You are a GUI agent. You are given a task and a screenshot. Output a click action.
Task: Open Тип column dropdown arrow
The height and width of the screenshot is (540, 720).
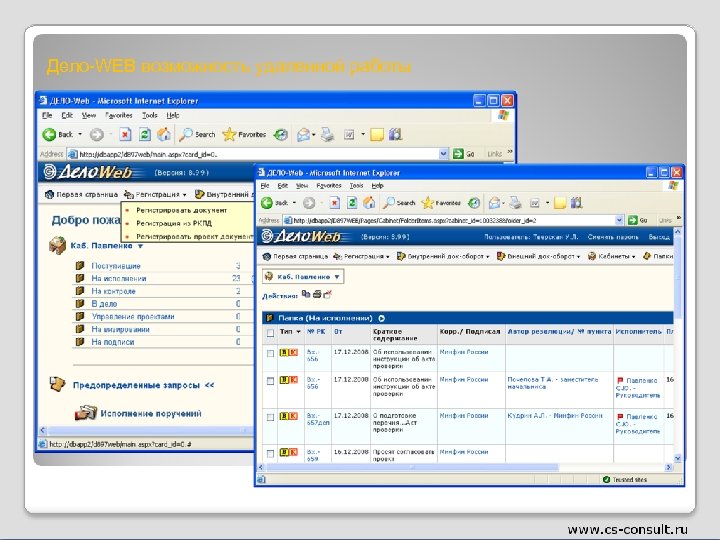[x=298, y=332]
